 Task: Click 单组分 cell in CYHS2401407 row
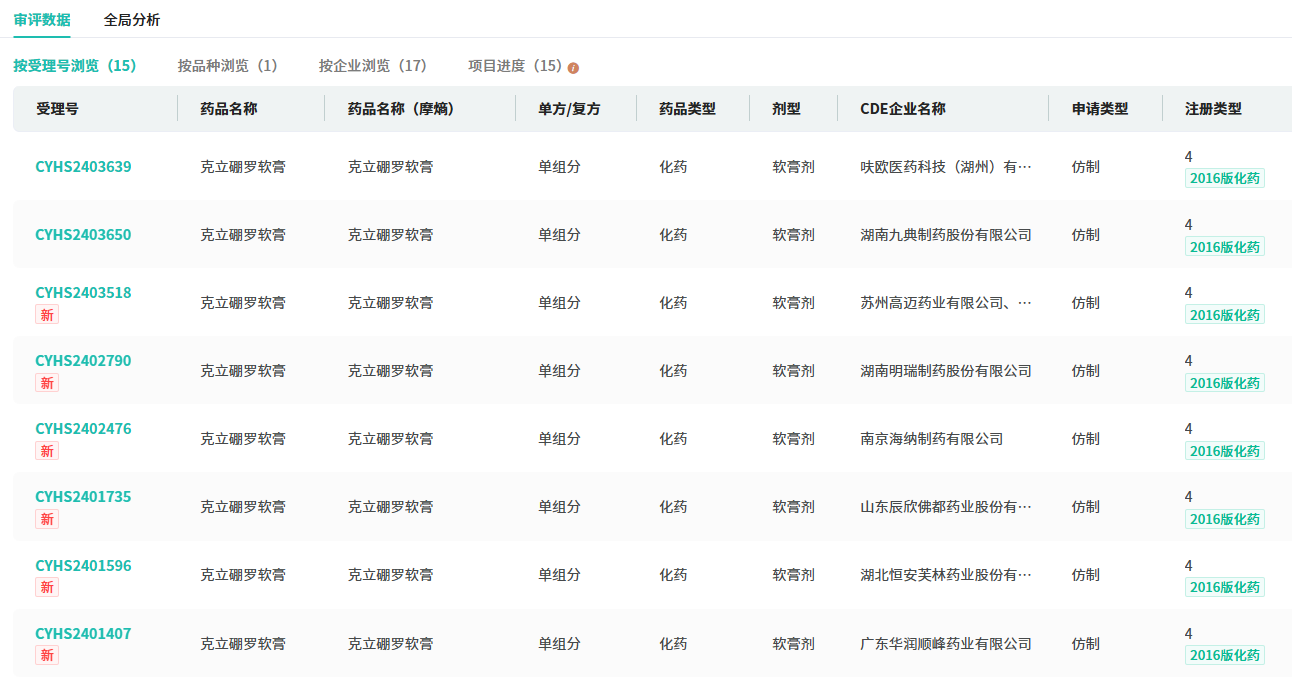click(x=559, y=644)
